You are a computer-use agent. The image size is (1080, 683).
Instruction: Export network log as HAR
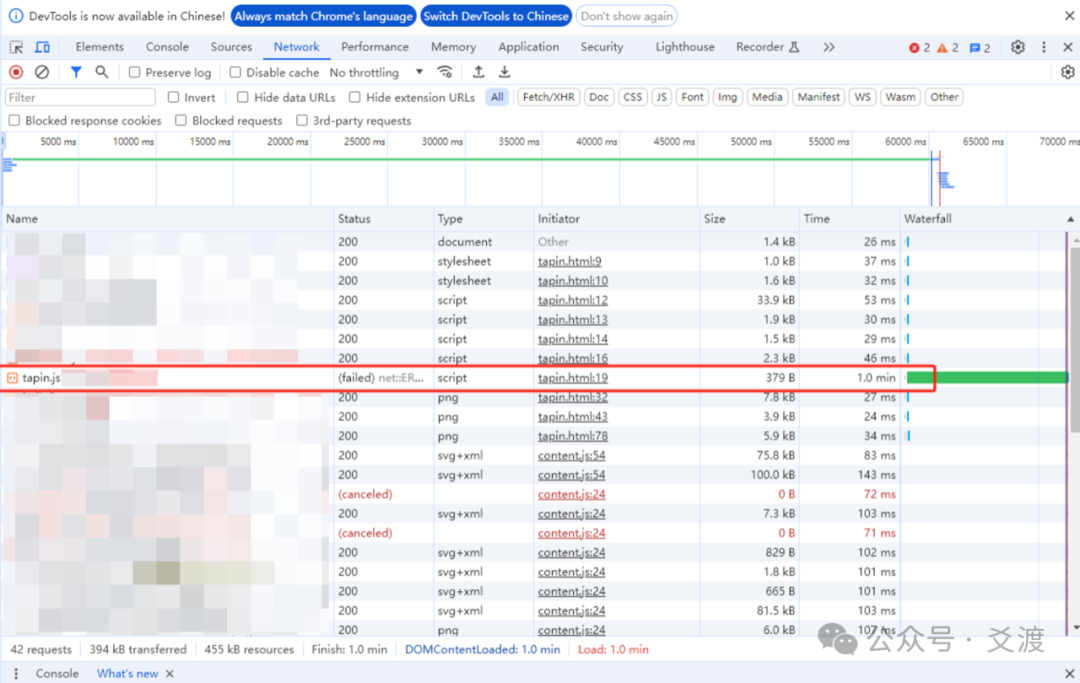504,72
